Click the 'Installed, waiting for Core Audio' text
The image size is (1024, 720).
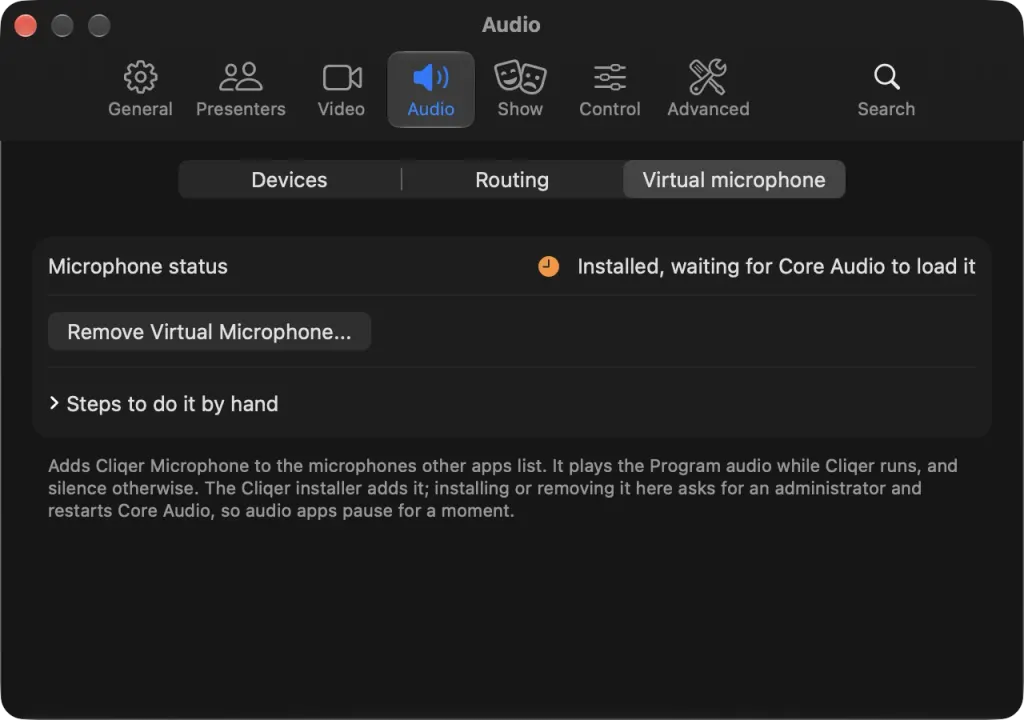tap(776, 267)
